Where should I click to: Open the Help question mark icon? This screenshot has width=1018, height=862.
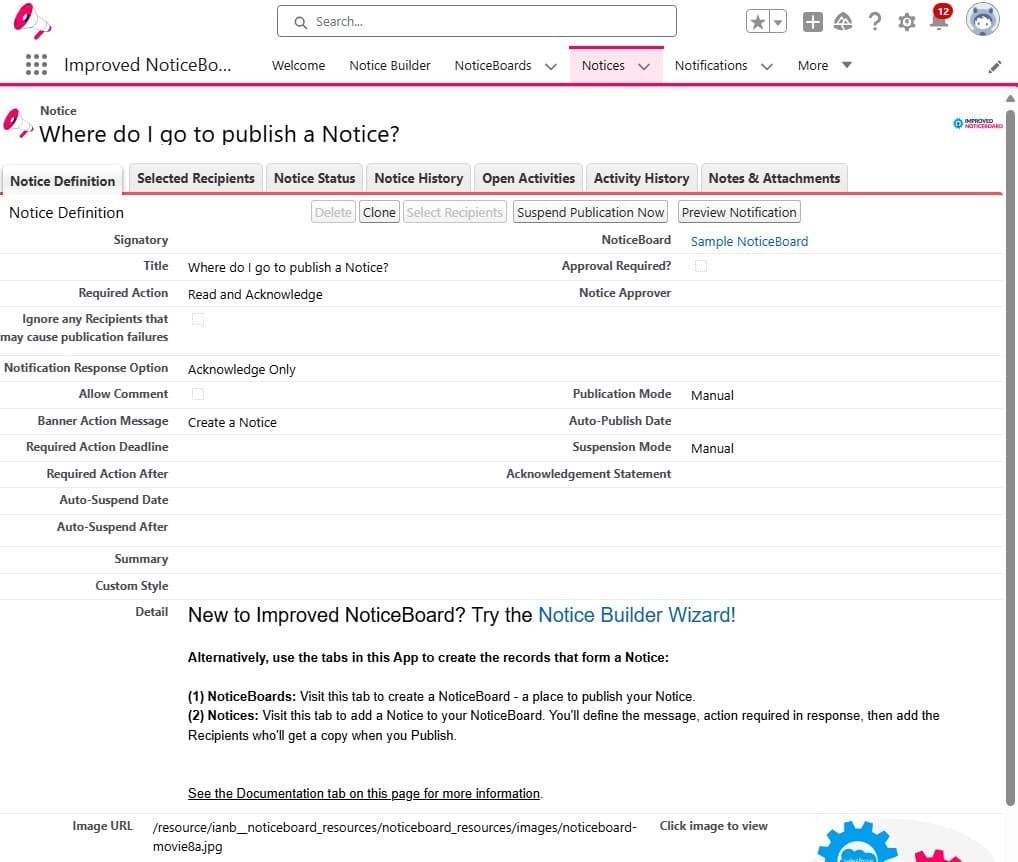pyautogui.click(x=875, y=21)
